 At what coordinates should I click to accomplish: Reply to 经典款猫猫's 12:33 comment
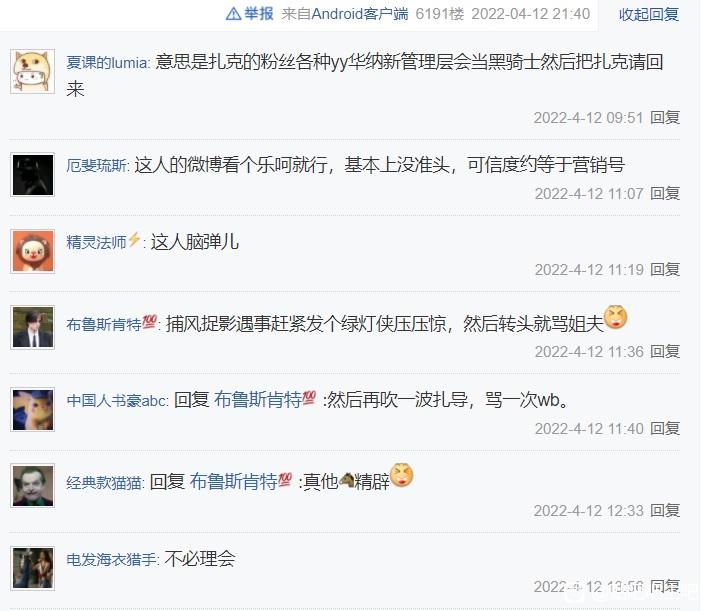665,510
